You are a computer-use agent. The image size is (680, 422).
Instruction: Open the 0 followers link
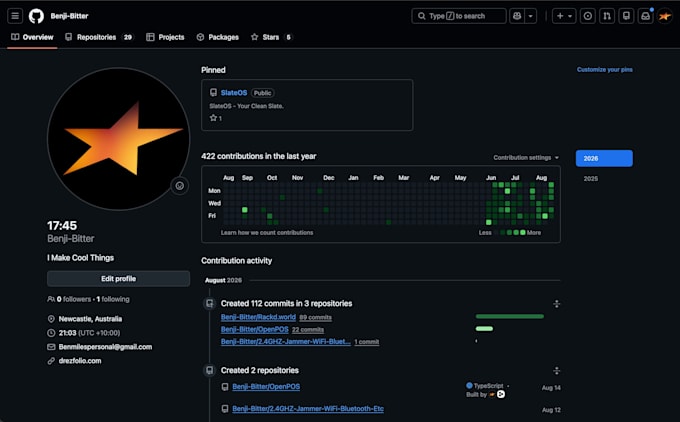click(74, 299)
